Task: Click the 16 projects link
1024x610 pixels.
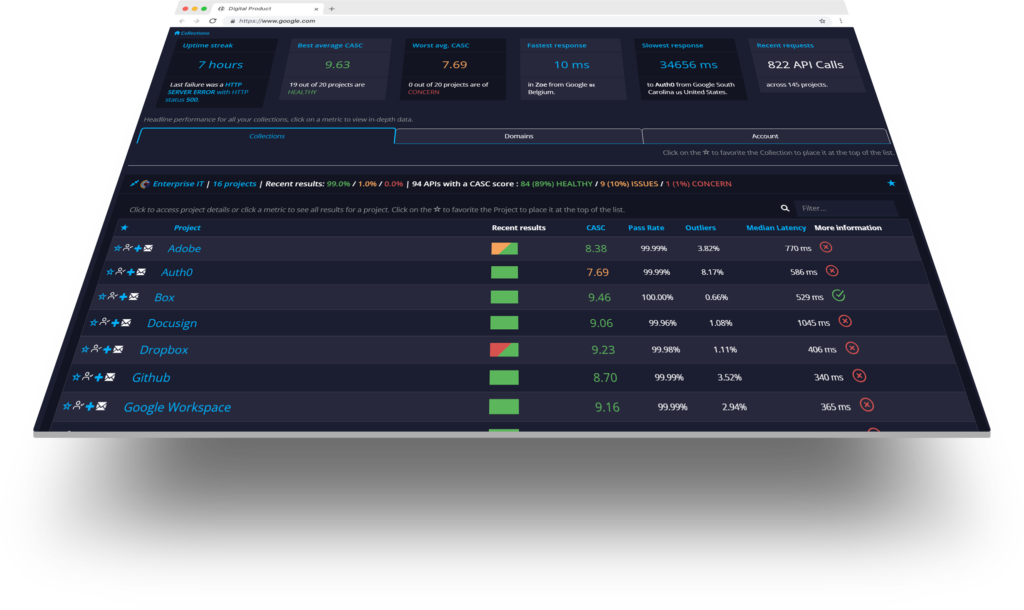Action: 234,184
